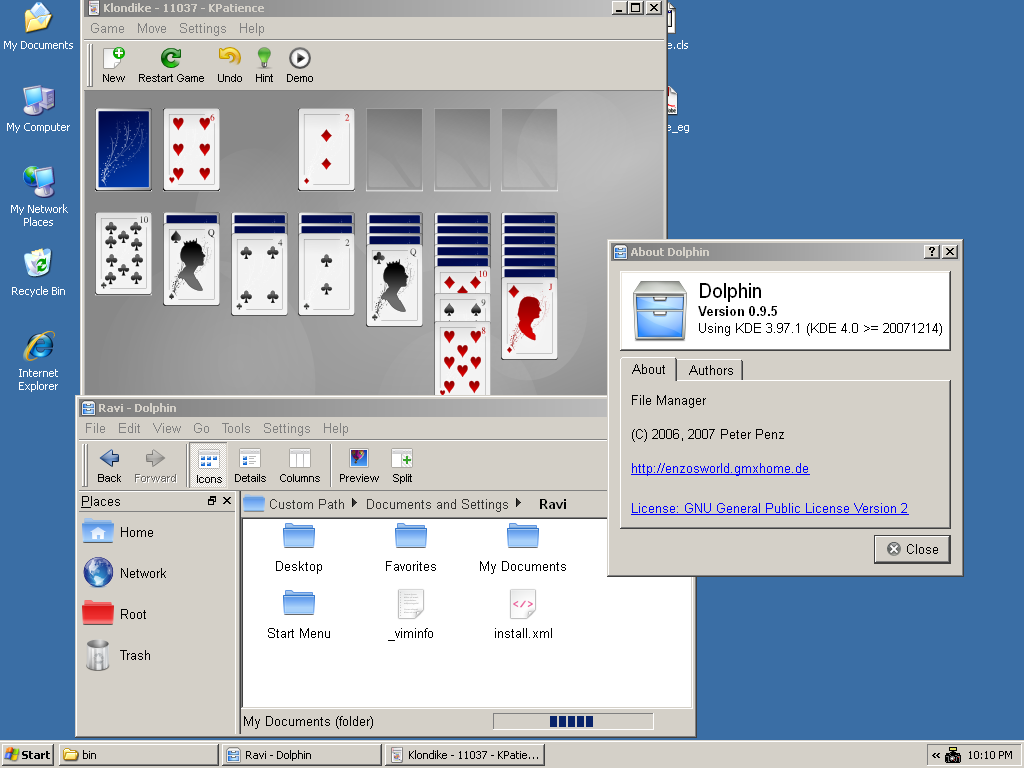Open Home in Places panel
Screen dimensions: 1024x768
pyautogui.click(x=118, y=532)
